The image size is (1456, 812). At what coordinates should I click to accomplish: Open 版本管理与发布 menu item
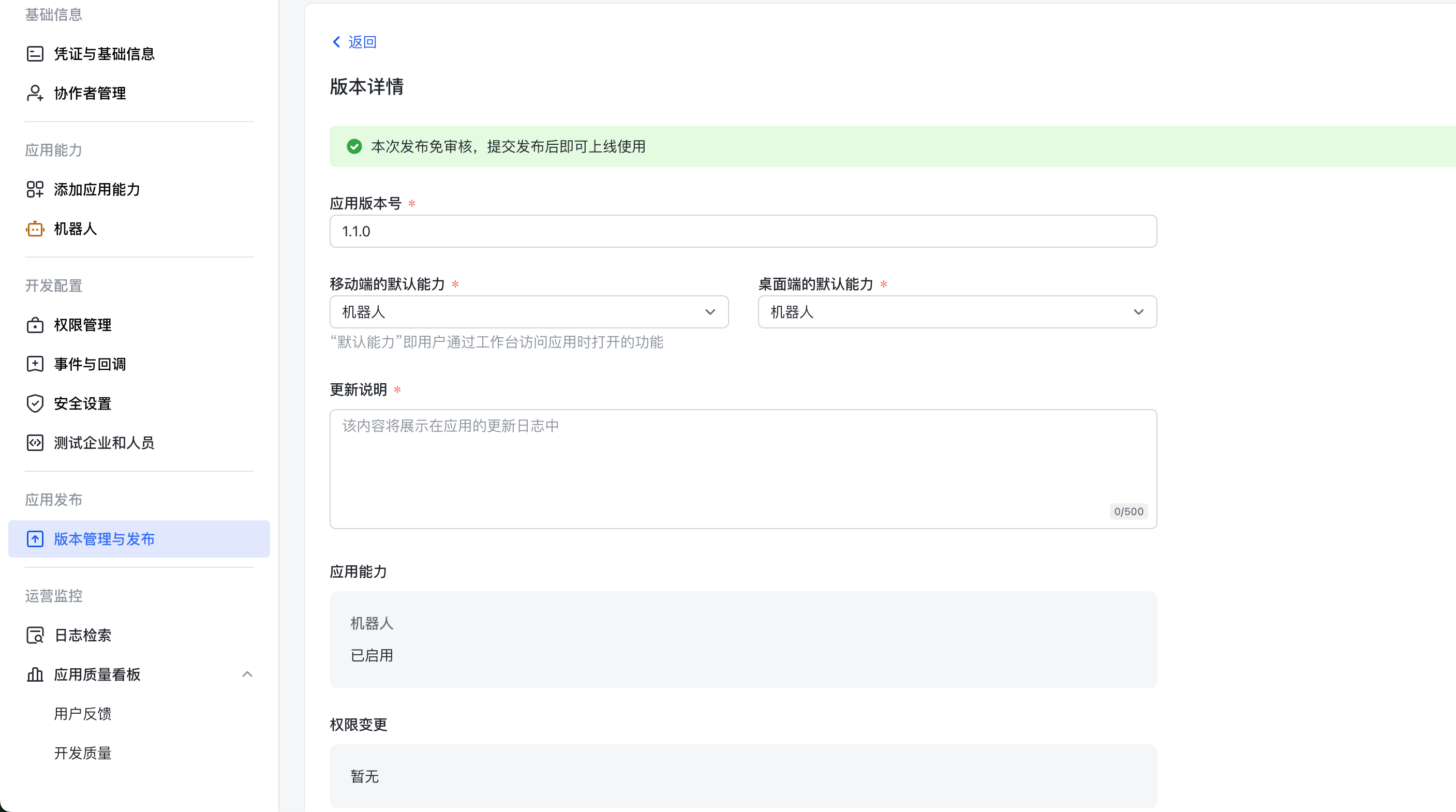click(105, 539)
